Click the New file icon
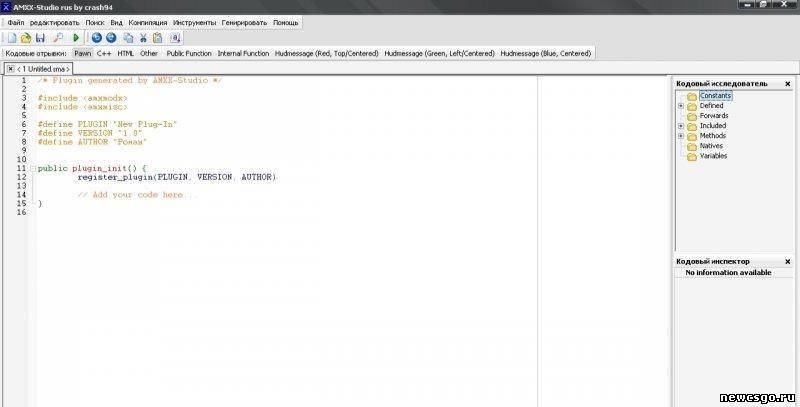The height and width of the screenshot is (407, 800). [x=10, y=37]
